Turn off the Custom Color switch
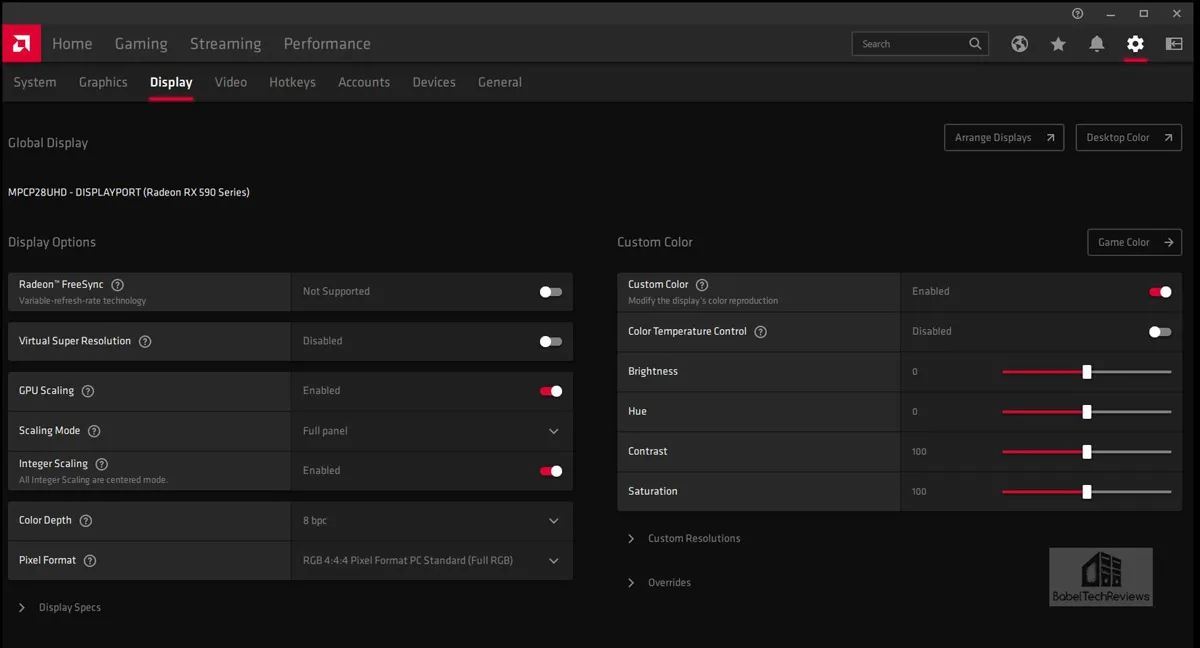The height and width of the screenshot is (648, 1200). pos(1160,292)
